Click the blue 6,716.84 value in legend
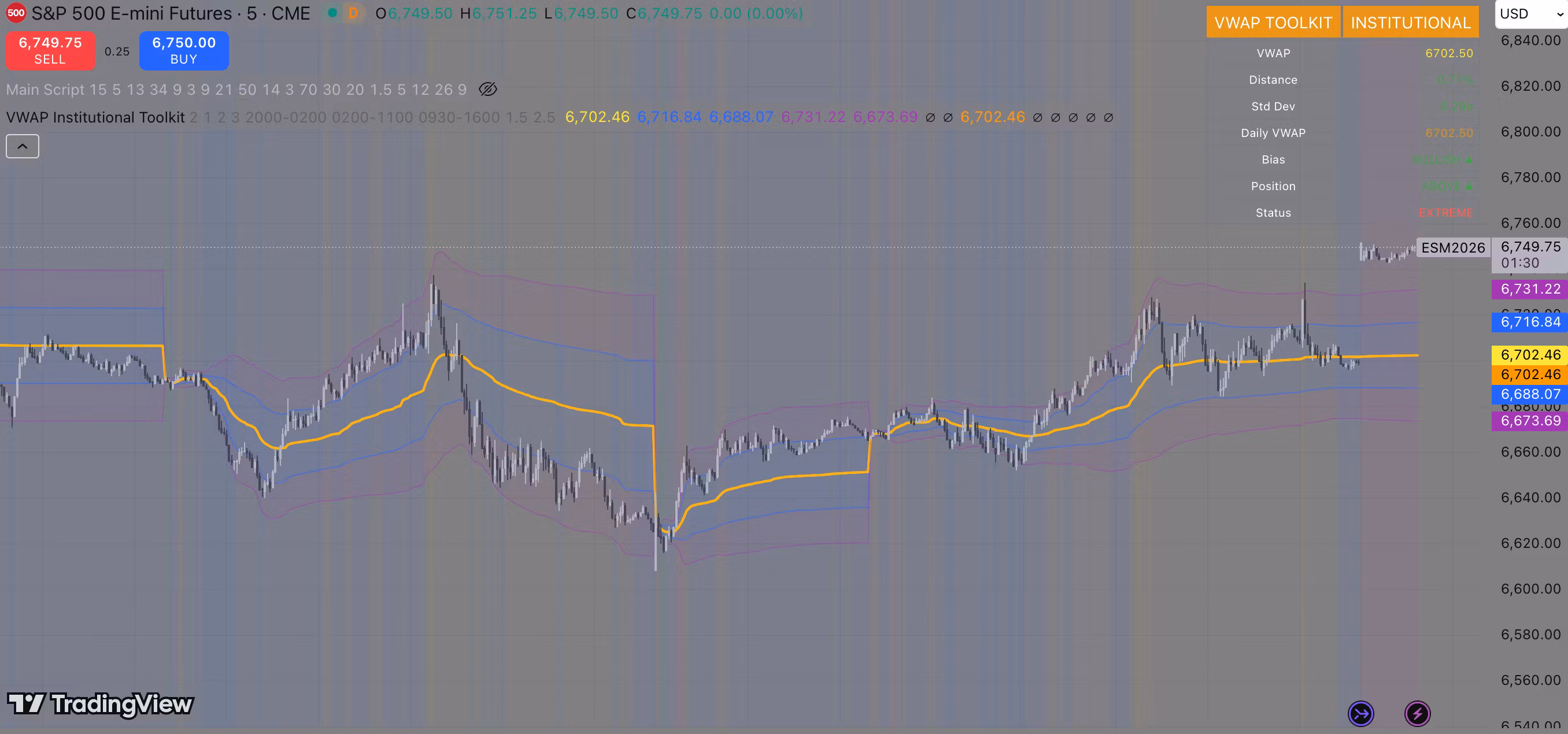Image resolution: width=1568 pixels, height=734 pixels. [669, 117]
